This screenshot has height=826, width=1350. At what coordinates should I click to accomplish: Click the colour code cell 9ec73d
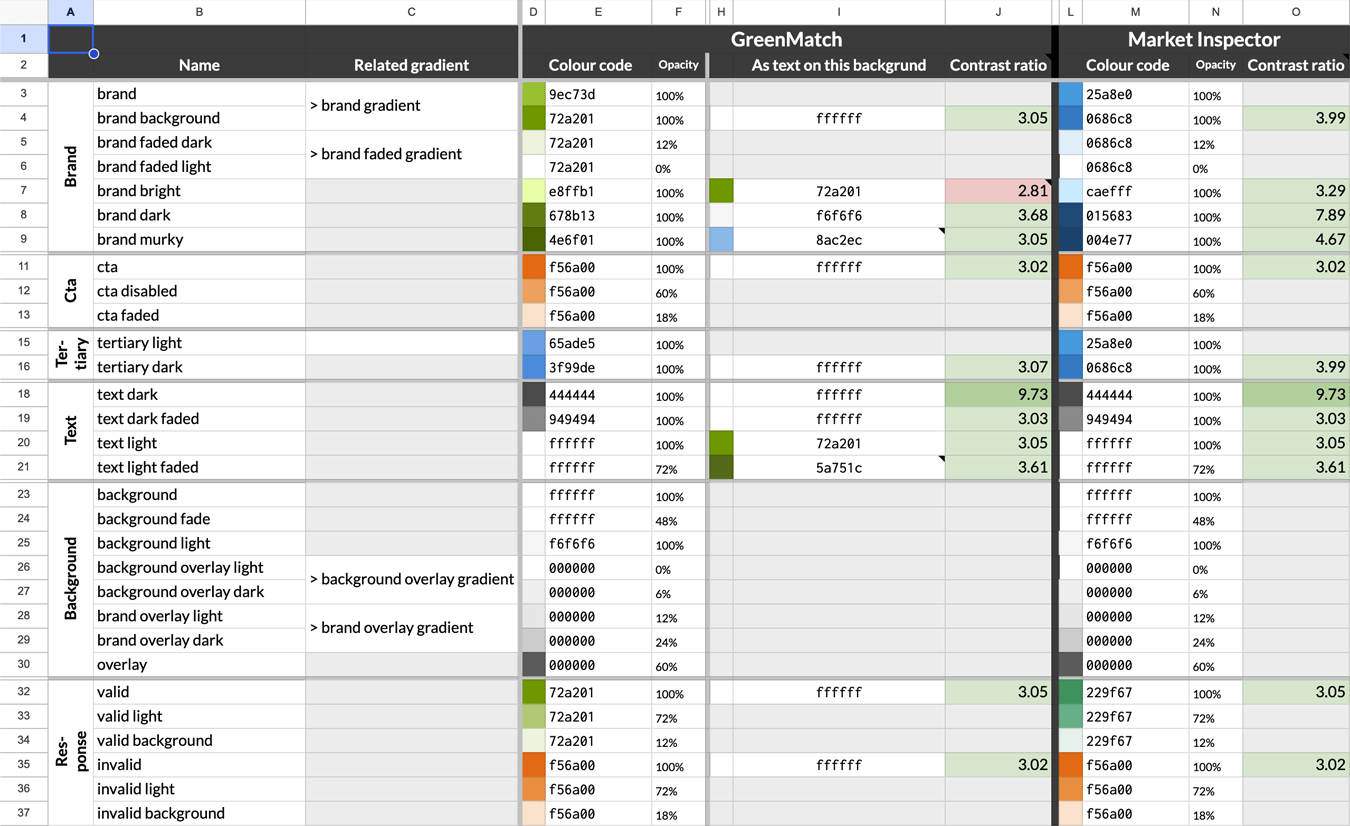click(x=598, y=95)
